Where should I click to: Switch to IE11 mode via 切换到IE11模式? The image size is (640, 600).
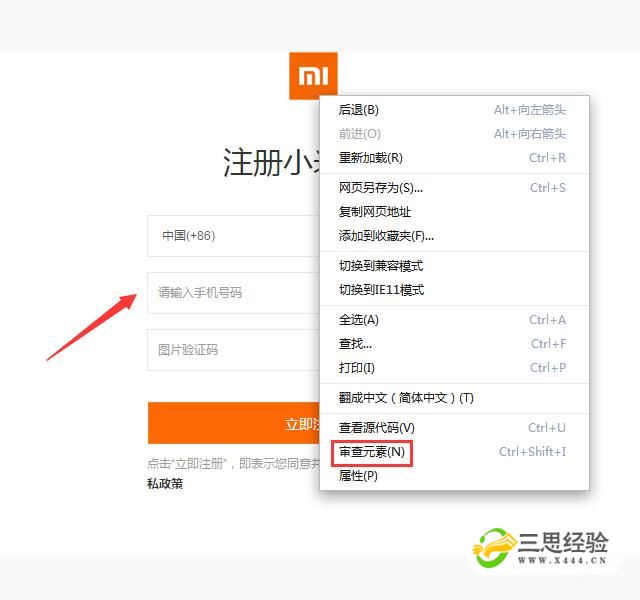point(381,290)
